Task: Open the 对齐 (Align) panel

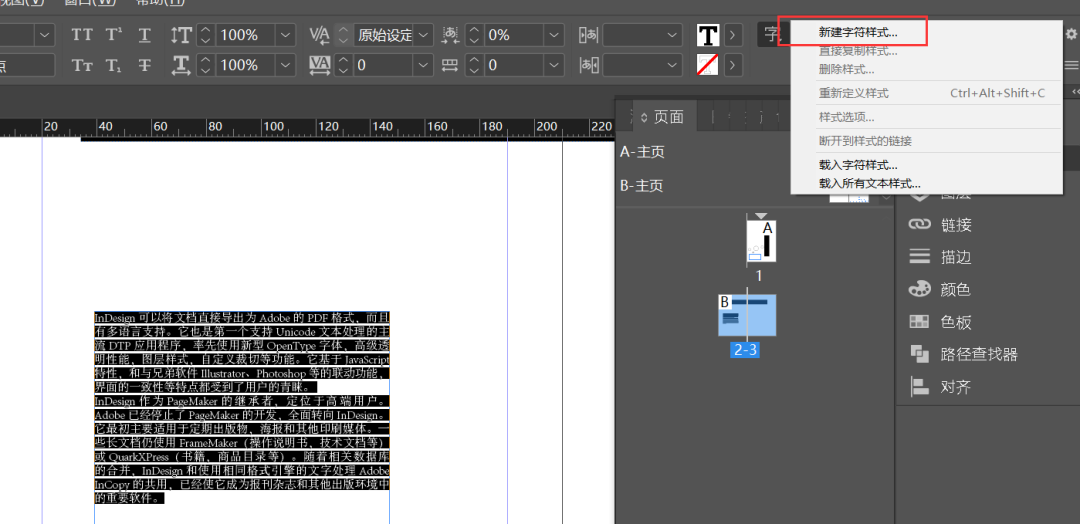Action: click(940, 387)
